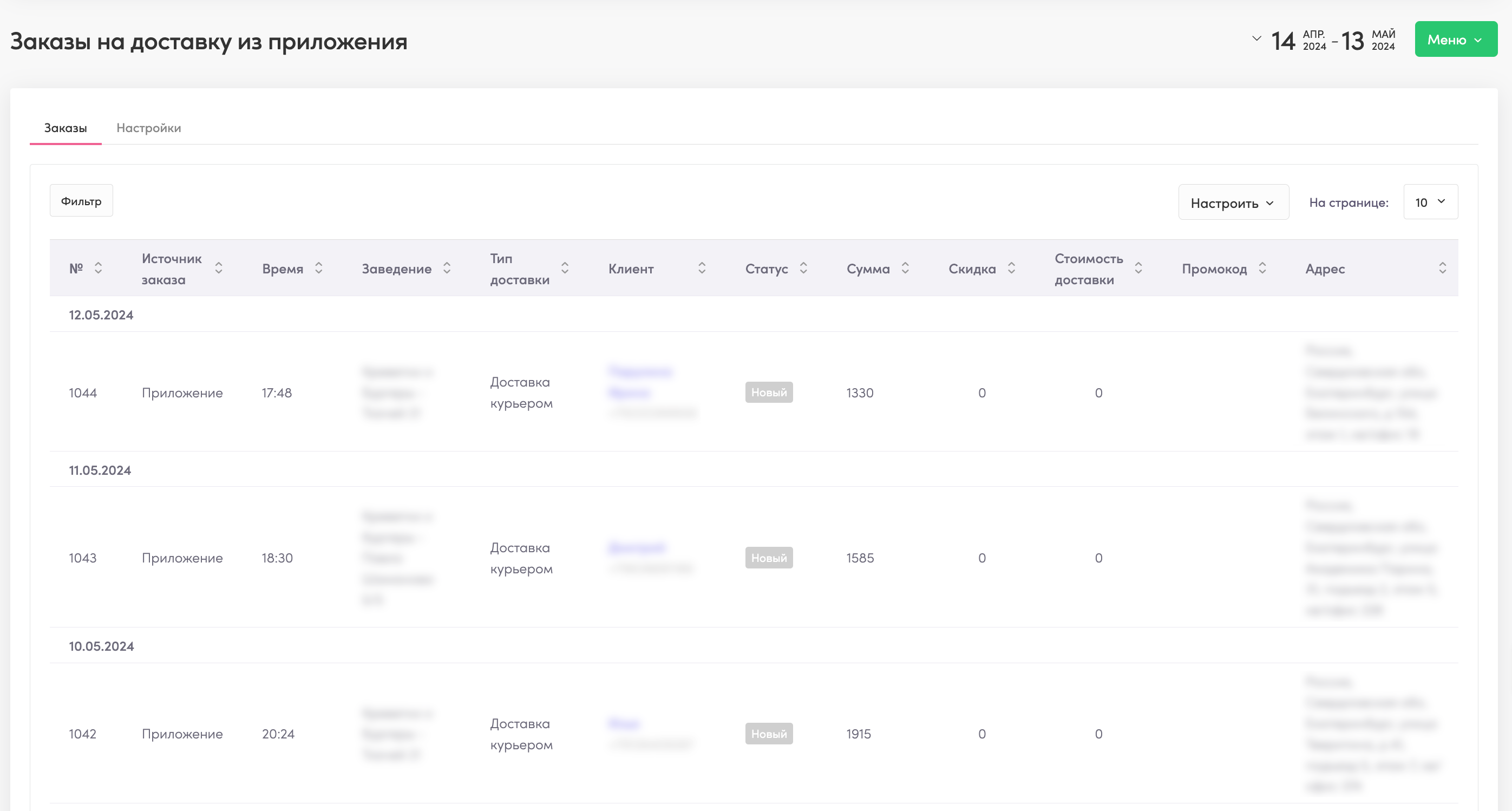Click time 20:24 cell

278,734
